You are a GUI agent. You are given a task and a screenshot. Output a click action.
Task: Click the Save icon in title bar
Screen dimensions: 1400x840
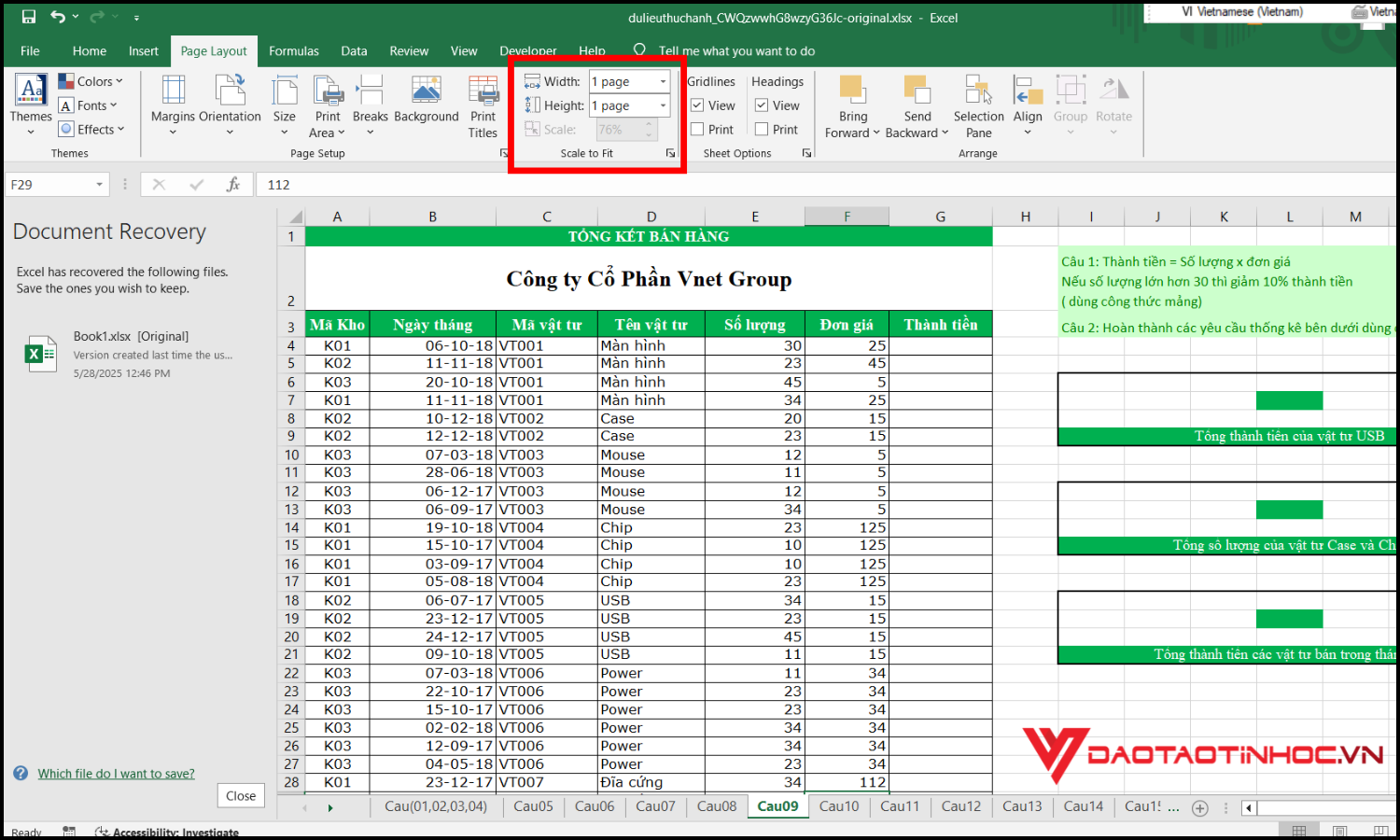[x=28, y=17]
